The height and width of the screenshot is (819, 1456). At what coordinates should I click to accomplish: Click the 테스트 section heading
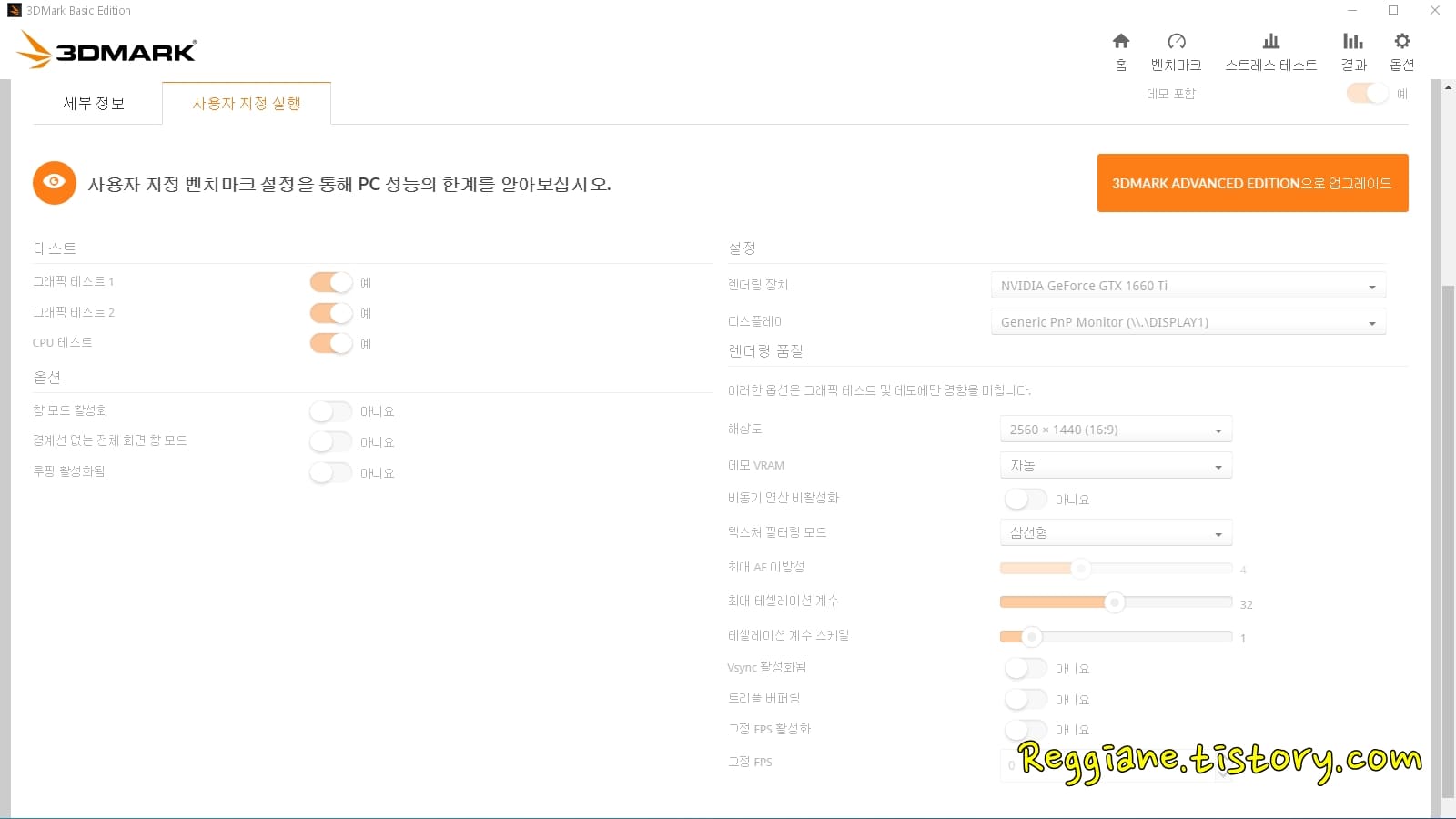coord(55,248)
